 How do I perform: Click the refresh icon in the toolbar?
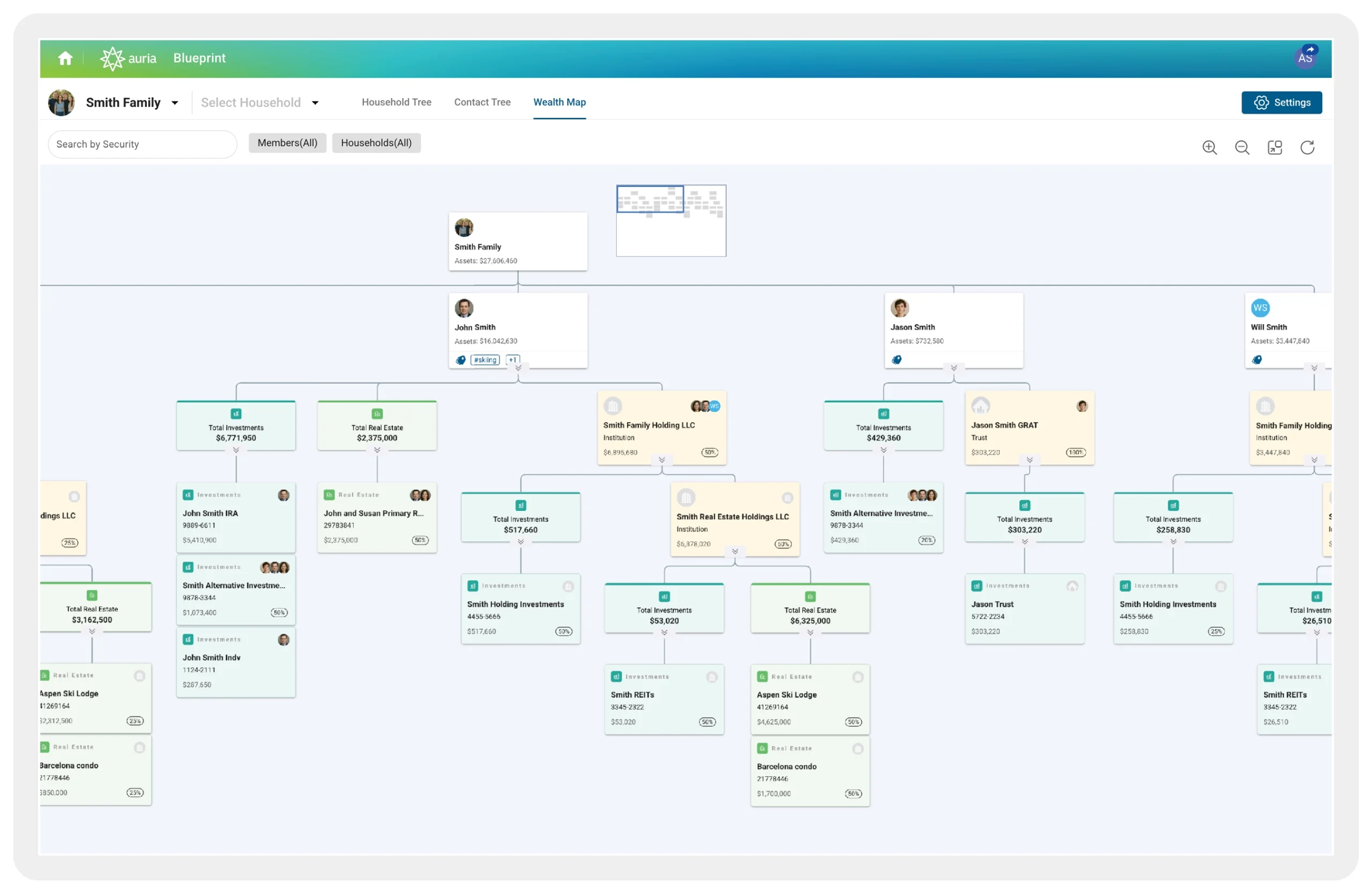tap(1308, 147)
